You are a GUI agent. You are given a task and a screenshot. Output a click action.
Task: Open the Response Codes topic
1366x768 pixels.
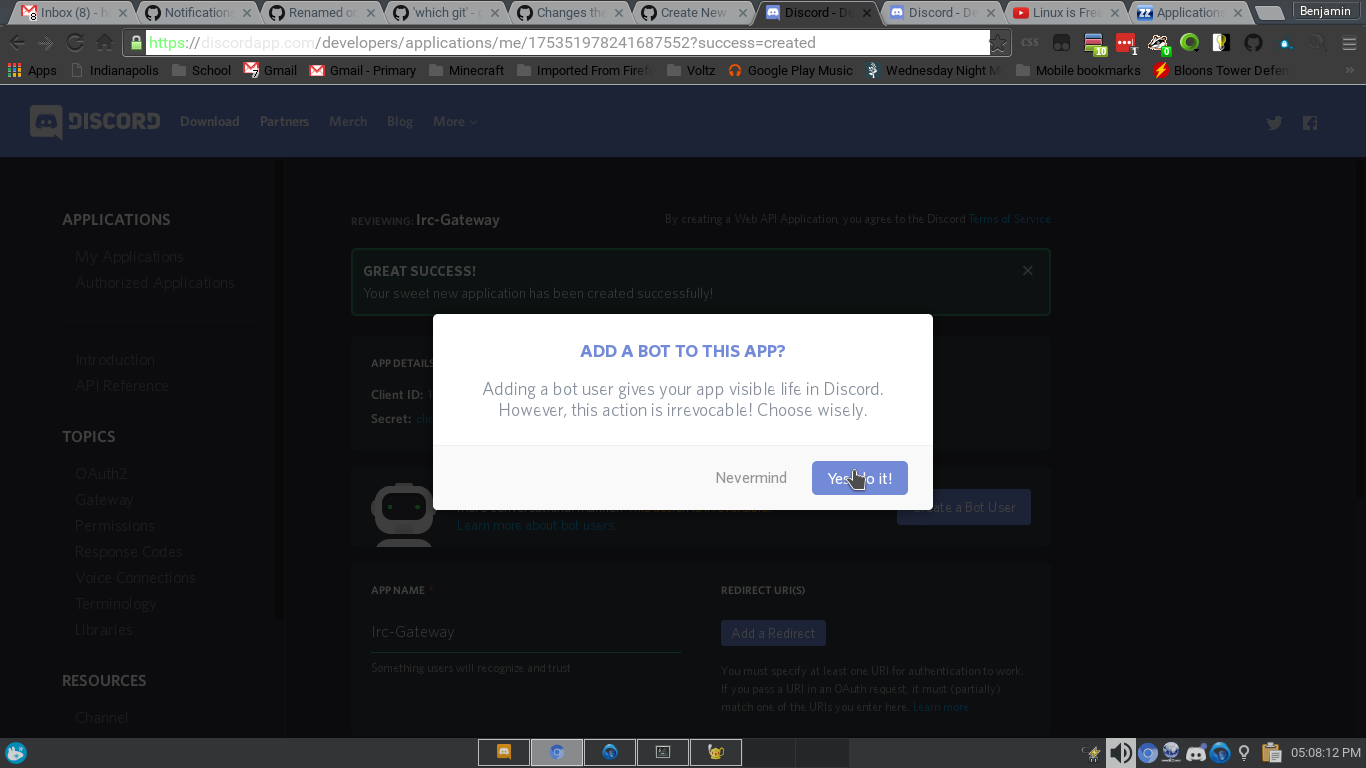click(x=129, y=552)
